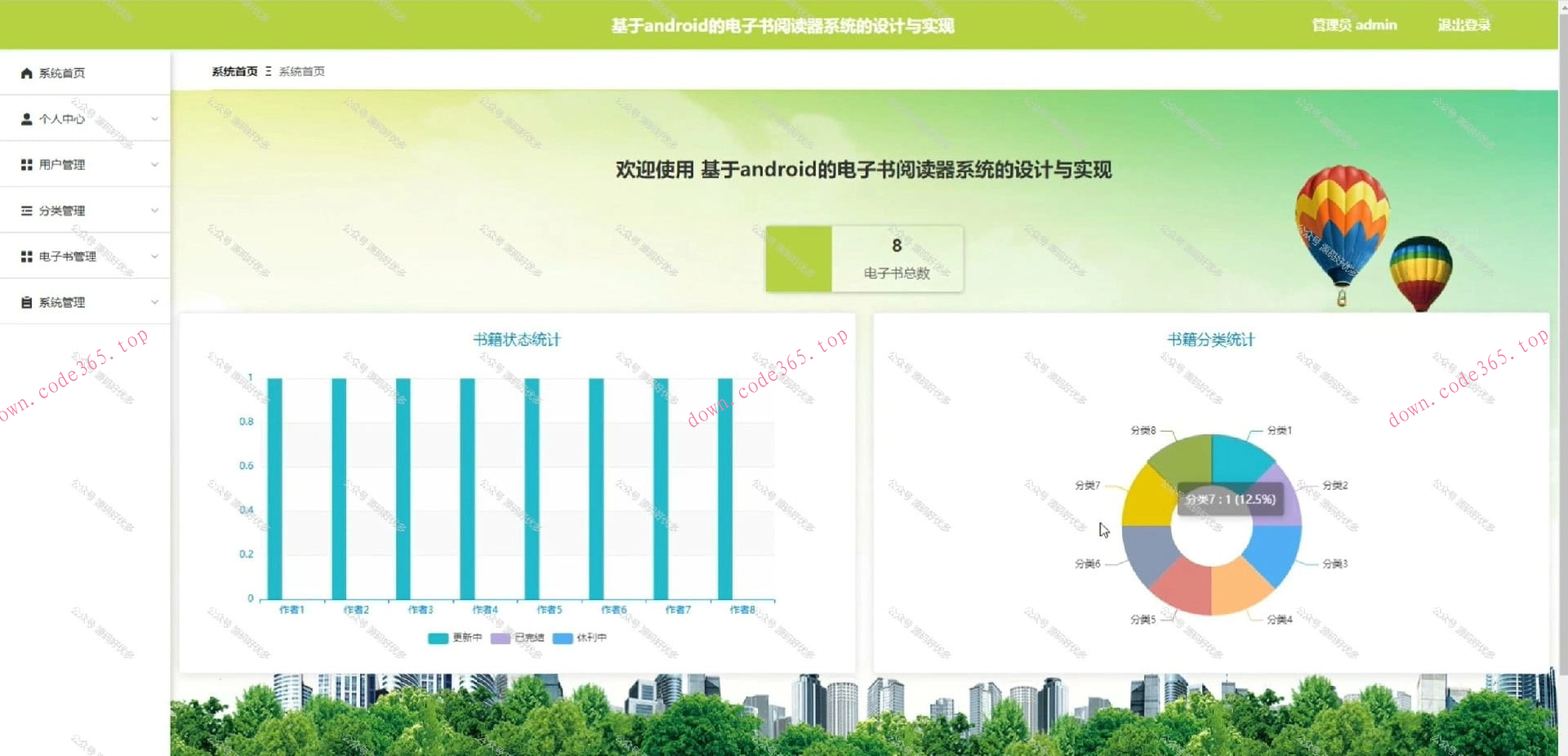Click the home icon beside 系统首页
The image size is (1568, 756).
tap(26, 73)
